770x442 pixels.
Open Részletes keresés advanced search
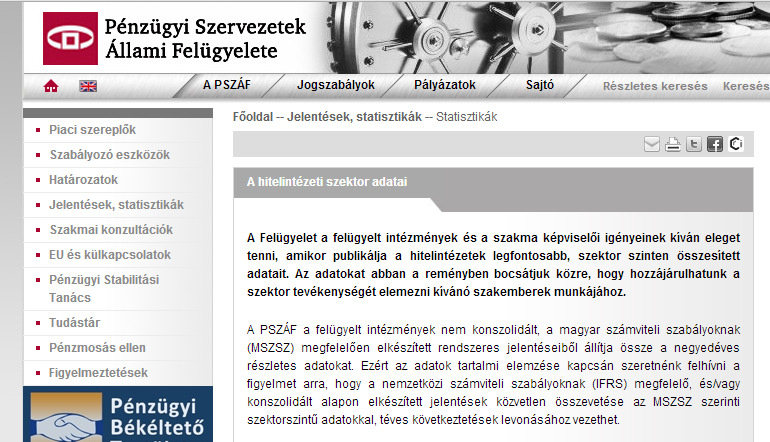655,86
